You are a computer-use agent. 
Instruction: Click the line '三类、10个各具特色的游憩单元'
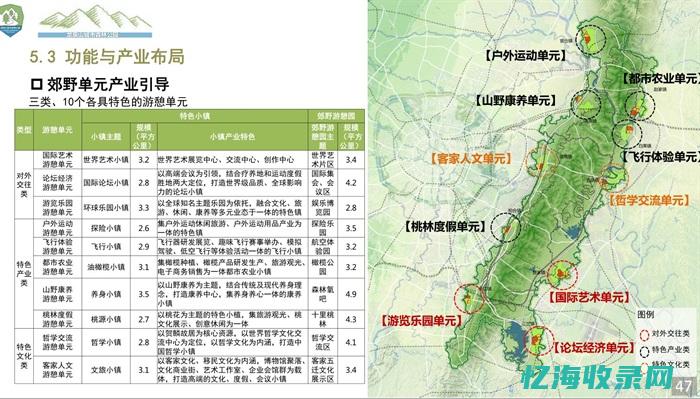108,102
